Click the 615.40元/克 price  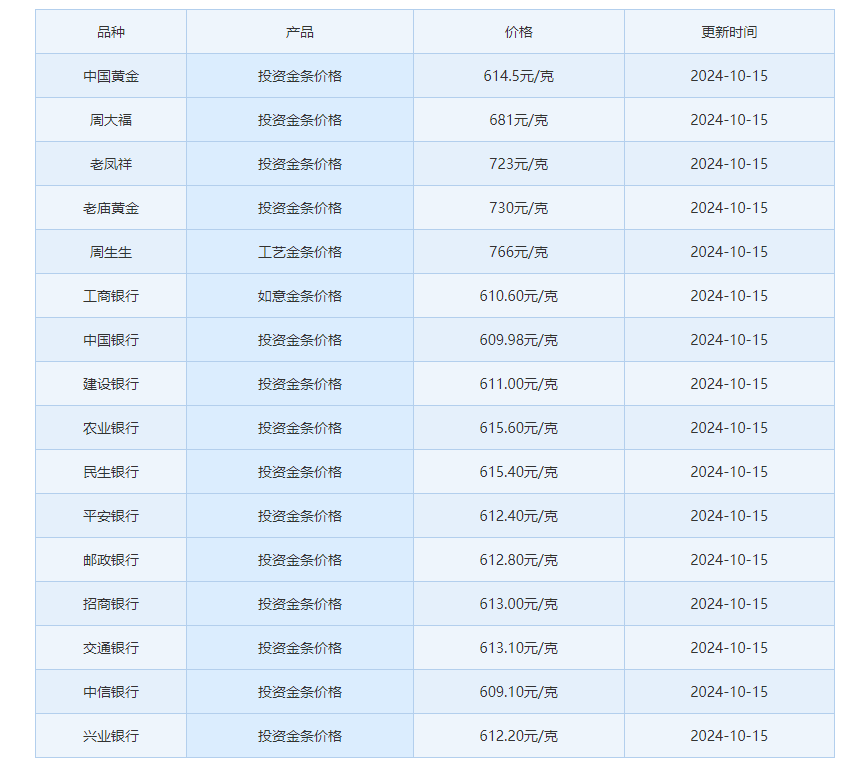click(518, 472)
